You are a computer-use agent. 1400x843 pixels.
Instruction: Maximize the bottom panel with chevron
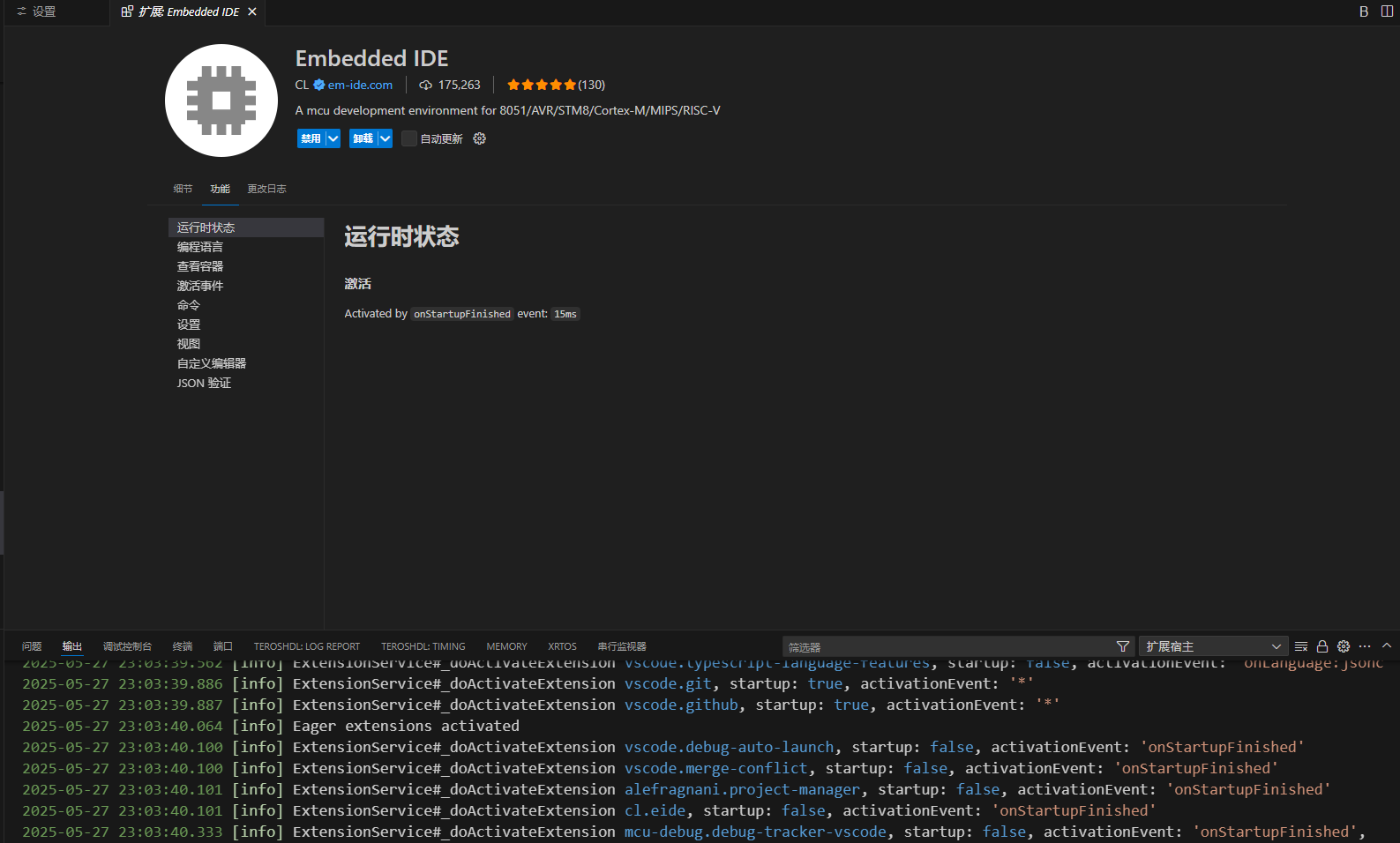pyautogui.click(x=1387, y=646)
